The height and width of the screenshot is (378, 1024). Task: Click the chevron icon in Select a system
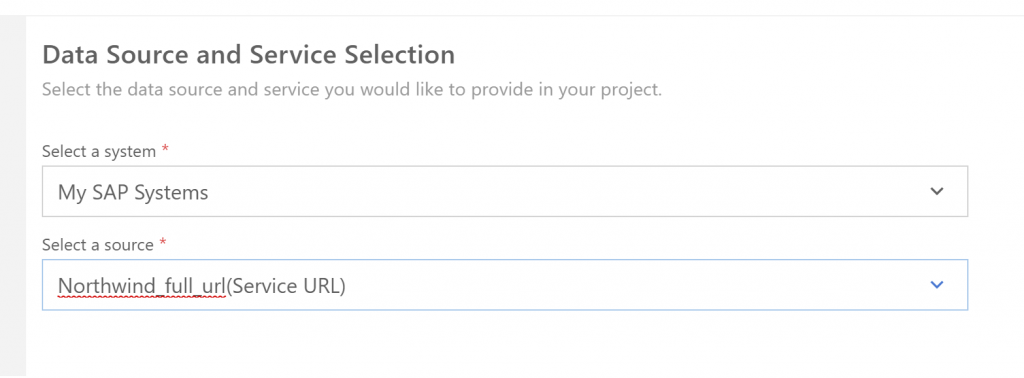point(936,192)
